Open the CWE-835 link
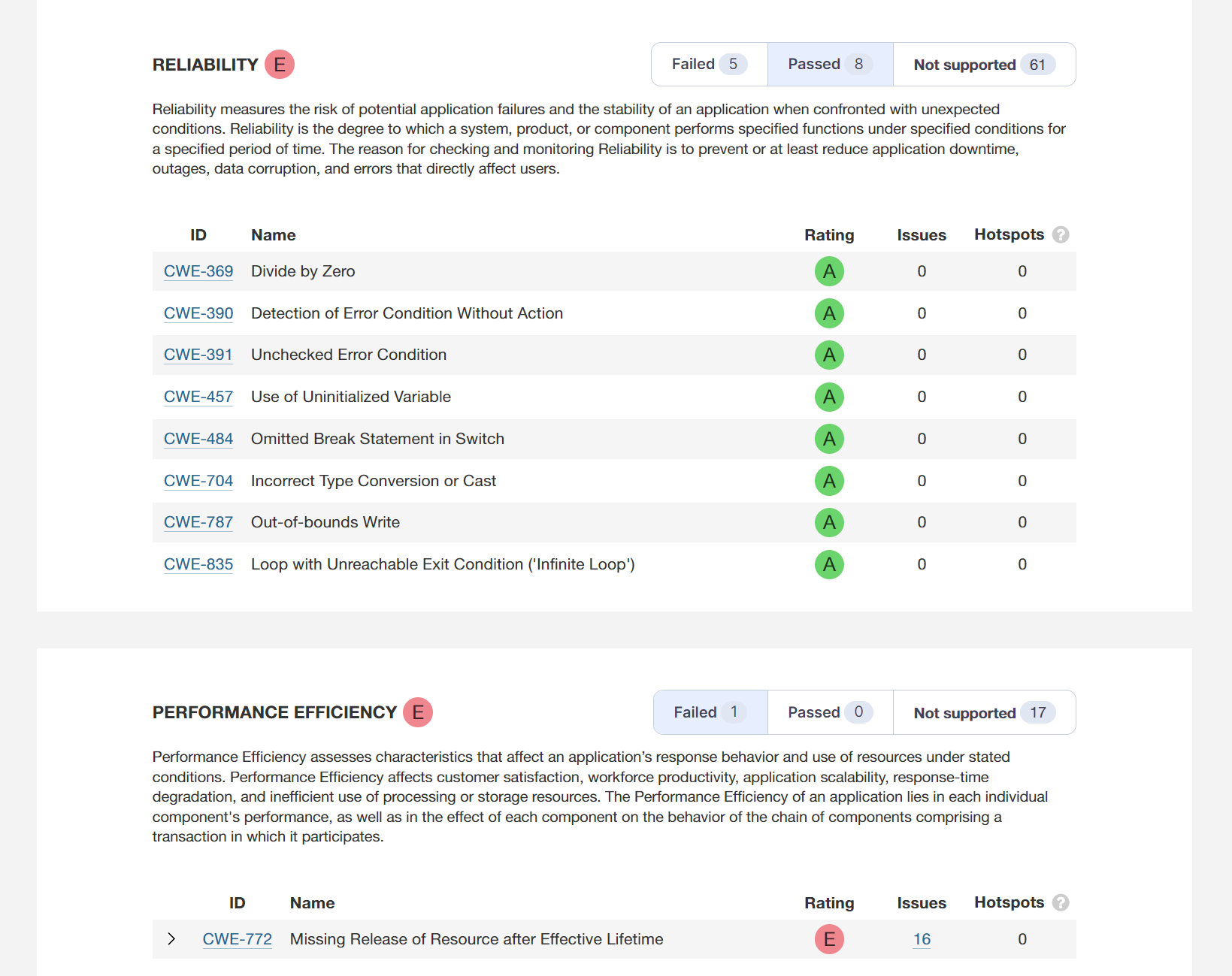The height and width of the screenshot is (976, 1232). pyautogui.click(x=198, y=564)
